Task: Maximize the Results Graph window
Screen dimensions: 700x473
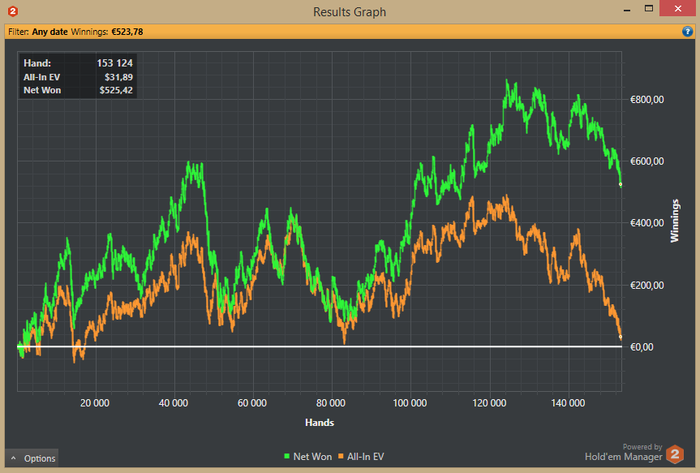Action: [649, 8]
